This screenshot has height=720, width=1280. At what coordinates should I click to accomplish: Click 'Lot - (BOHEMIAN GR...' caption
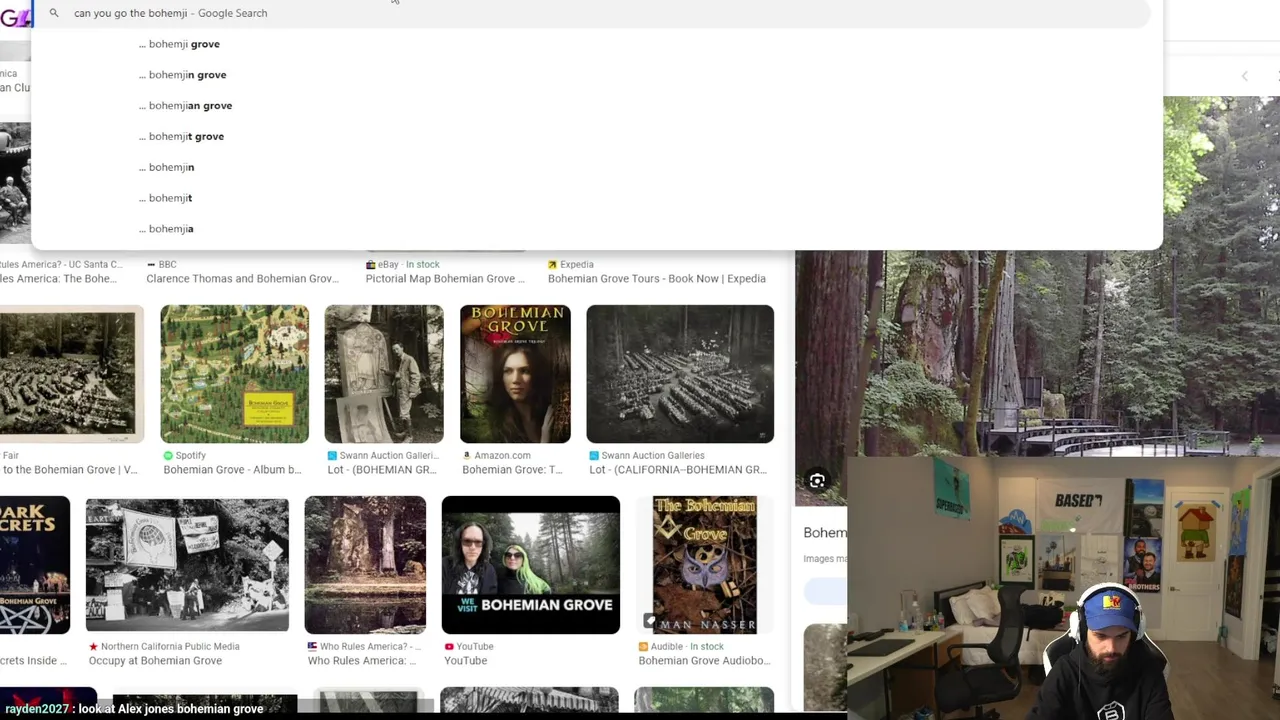382,470
